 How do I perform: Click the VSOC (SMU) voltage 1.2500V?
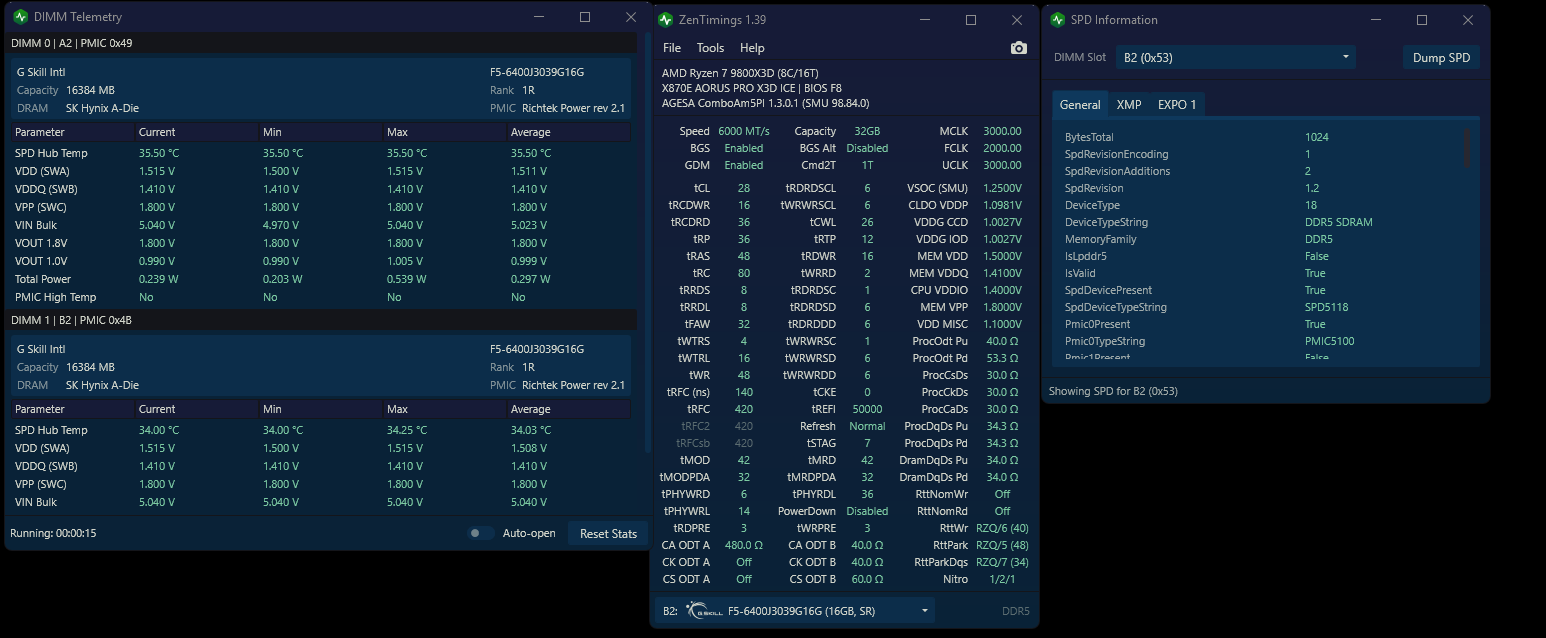1001,188
